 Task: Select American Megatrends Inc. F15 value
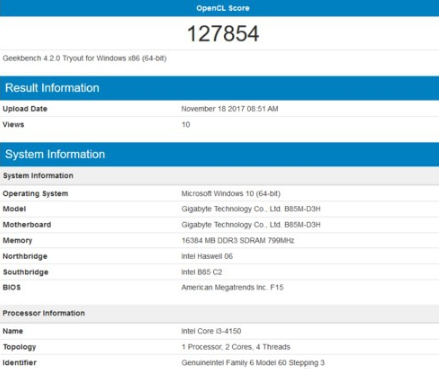tap(232, 287)
